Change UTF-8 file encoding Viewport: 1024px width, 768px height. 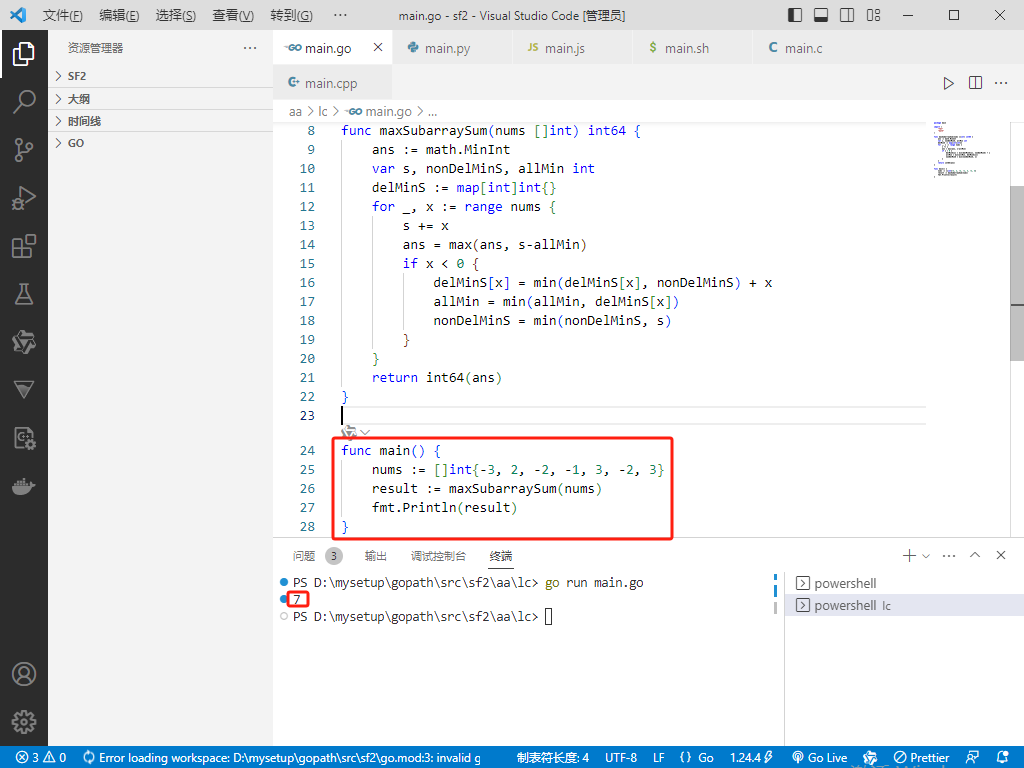pos(620,758)
